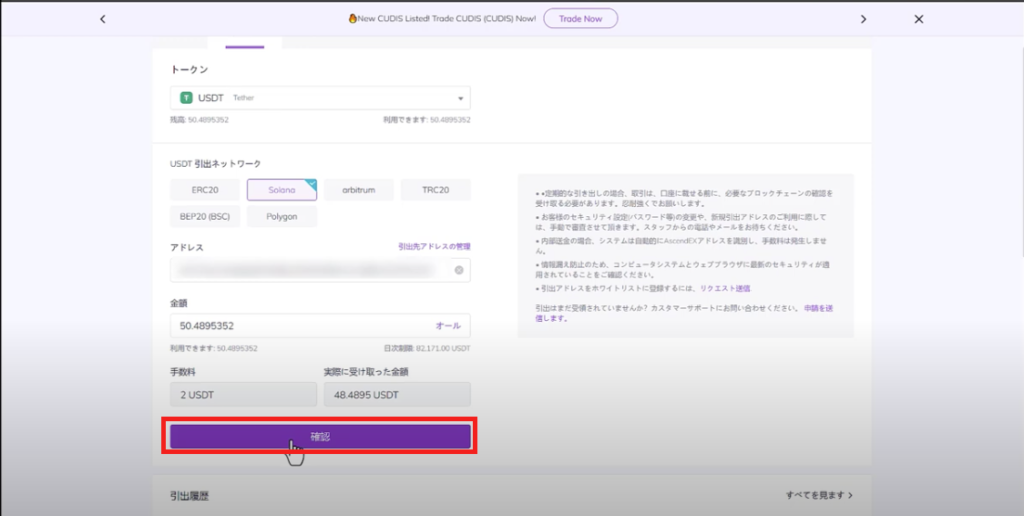Click the New CUDIS Listed announcement text
Image resolution: width=1024 pixels, height=516 pixels.
pos(442,19)
